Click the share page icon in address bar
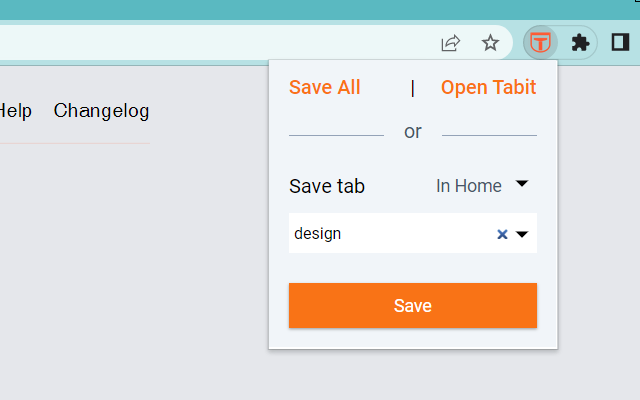The height and width of the screenshot is (400, 640). click(451, 43)
